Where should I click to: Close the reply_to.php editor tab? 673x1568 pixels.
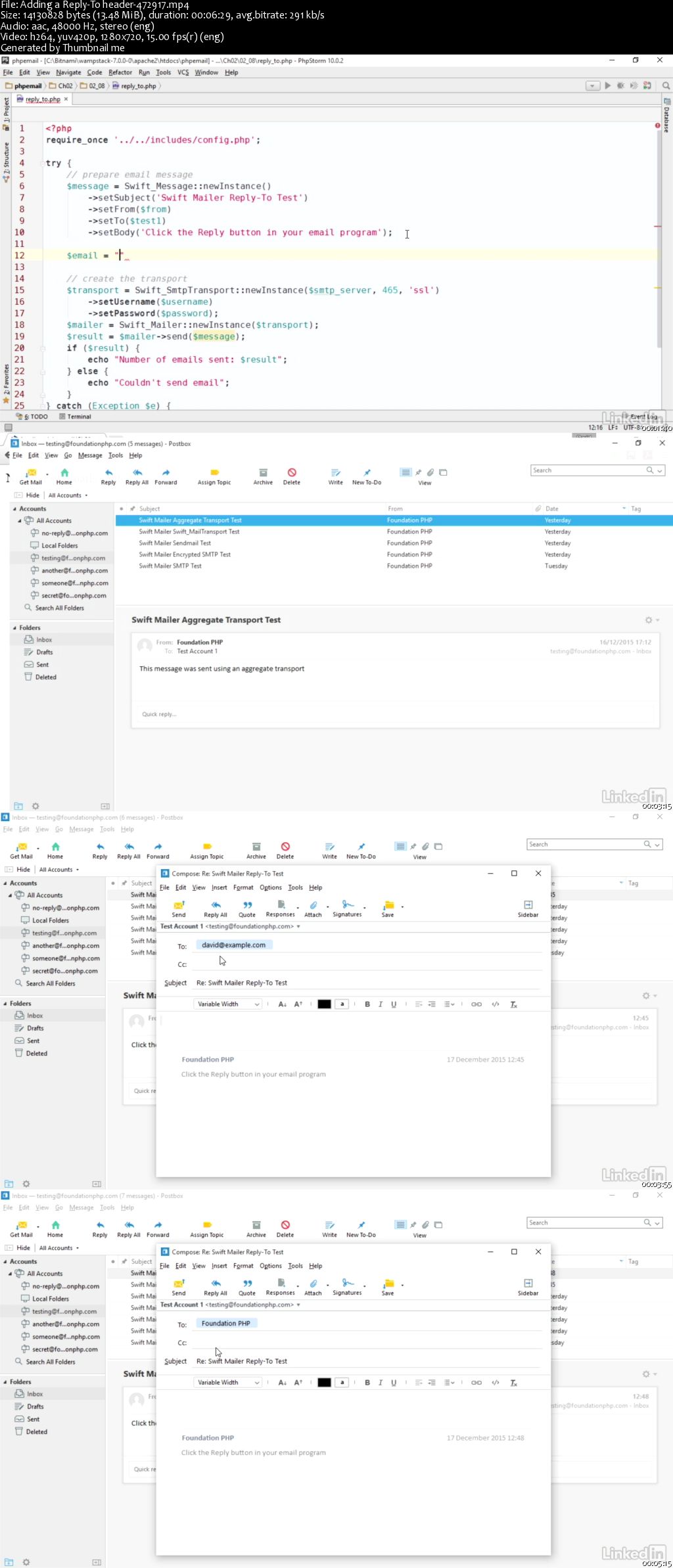coord(66,99)
